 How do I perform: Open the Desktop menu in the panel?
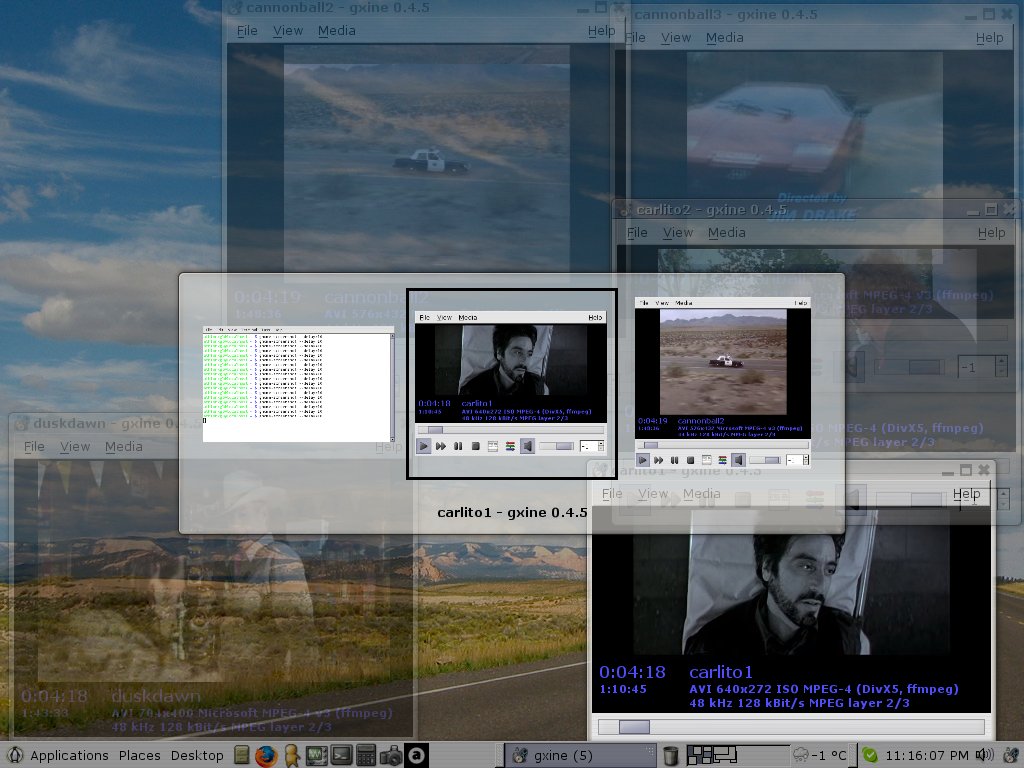[x=197, y=756]
